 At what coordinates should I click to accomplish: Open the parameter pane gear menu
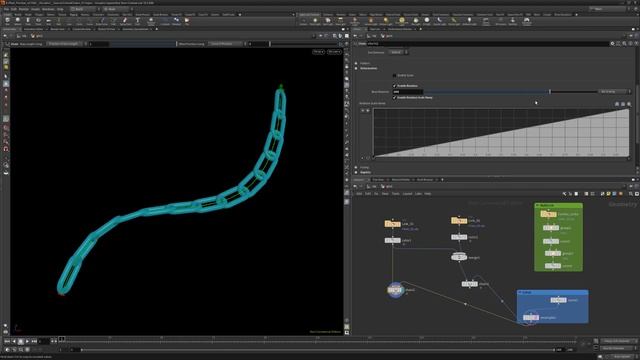[612, 43]
